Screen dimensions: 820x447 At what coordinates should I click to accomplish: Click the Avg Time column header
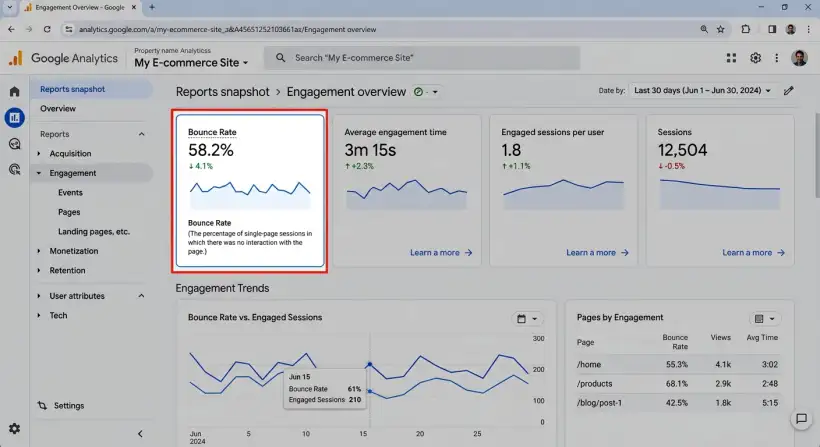[762, 338]
